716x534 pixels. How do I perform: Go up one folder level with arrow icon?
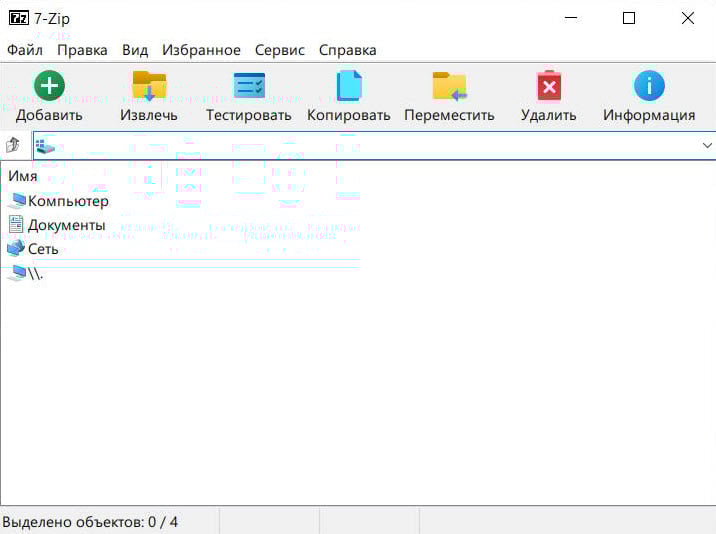pos(13,145)
